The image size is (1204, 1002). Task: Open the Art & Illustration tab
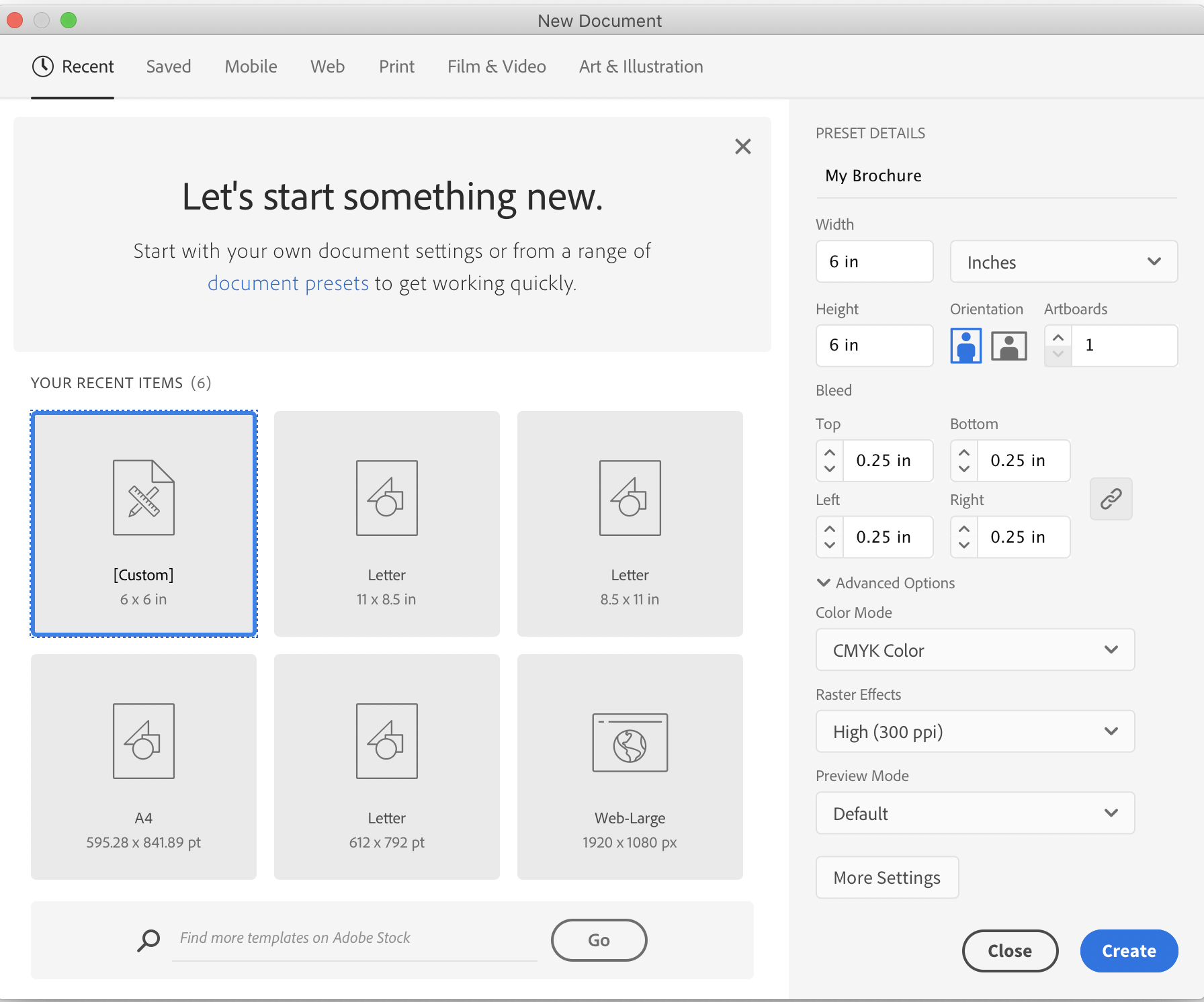coord(641,66)
